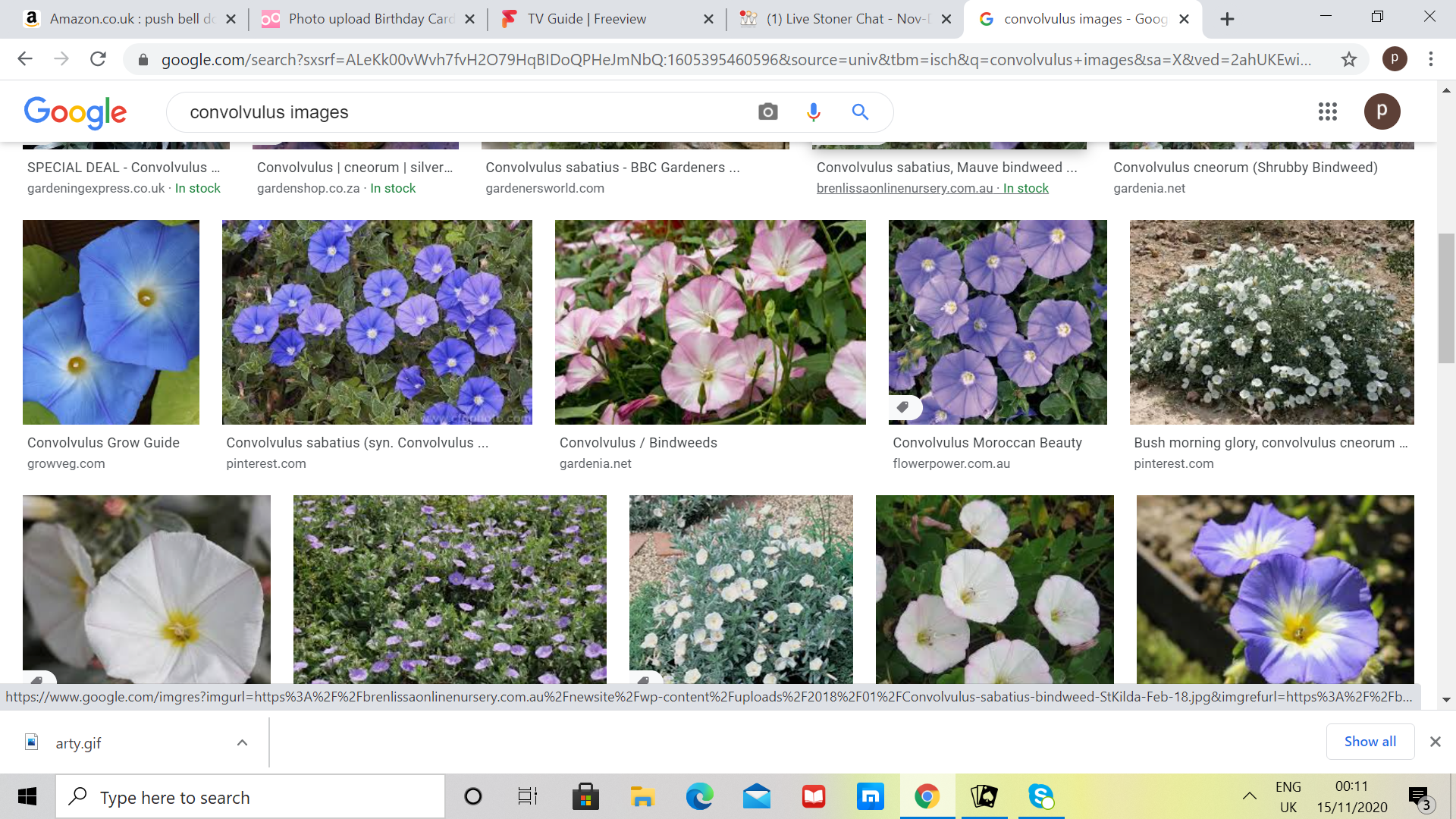This screenshot has height=819, width=1456.
Task: Open Skype from taskbar
Action: (1041, 796)
